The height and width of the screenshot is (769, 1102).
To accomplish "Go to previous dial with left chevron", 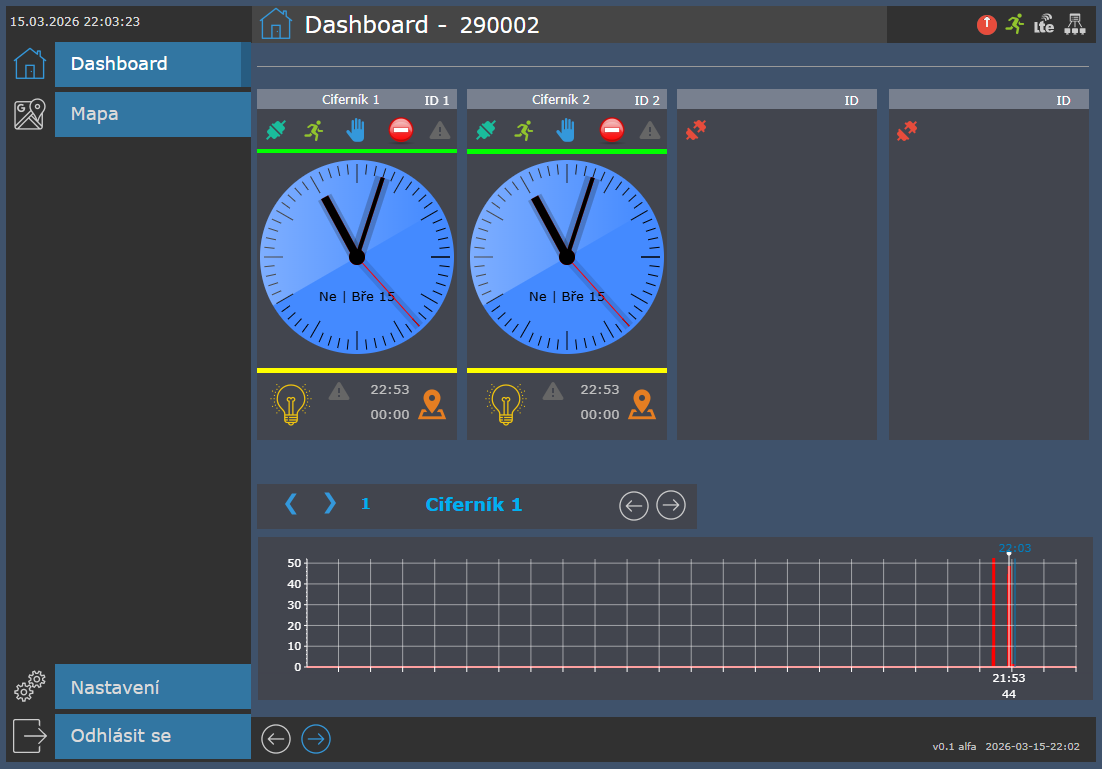I will (x=291, y=504).
